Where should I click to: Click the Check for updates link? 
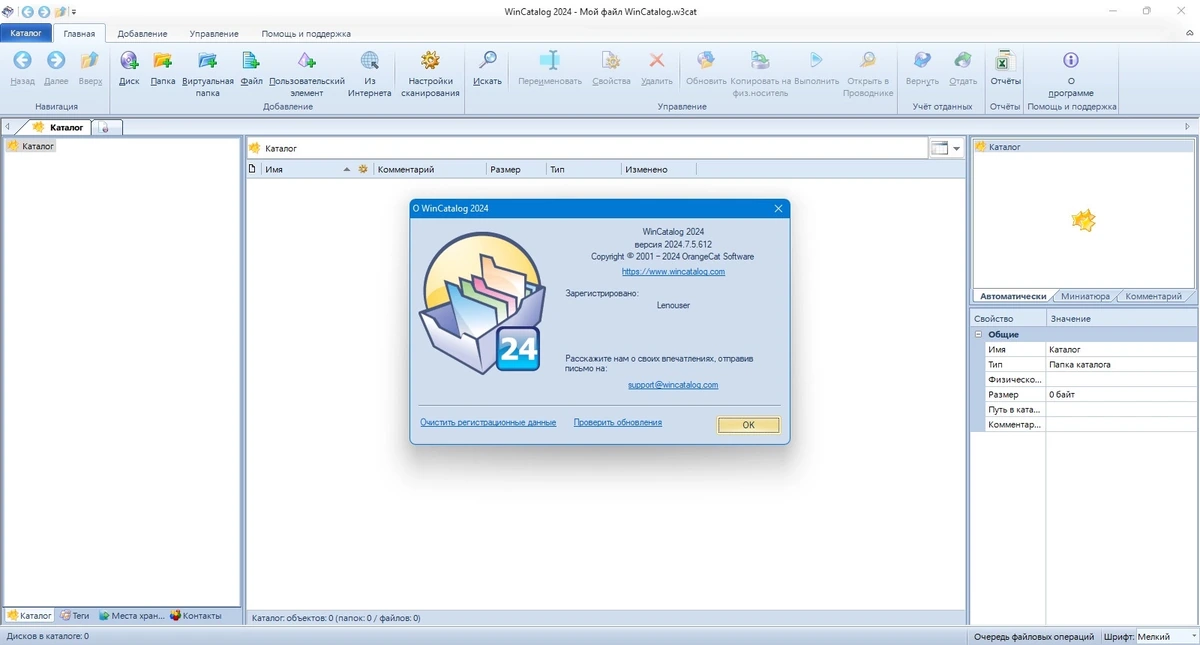tap(617, 422)
